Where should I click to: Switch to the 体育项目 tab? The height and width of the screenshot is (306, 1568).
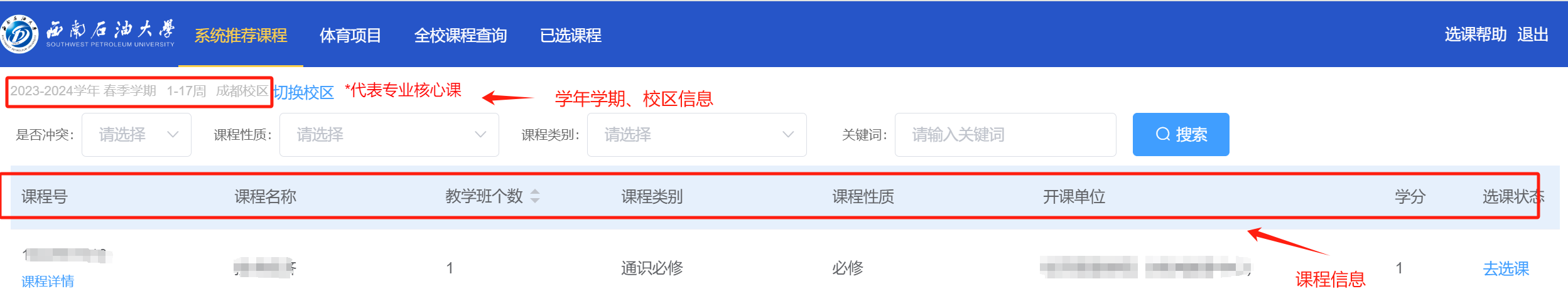coord(350,35)
